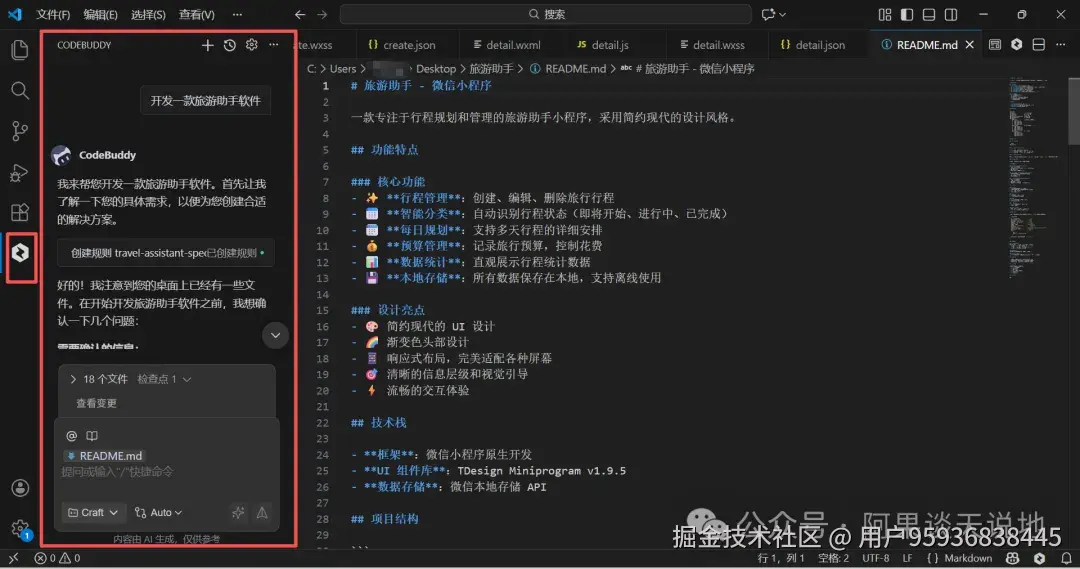Click the chat prompt input field
This screenshot has width=1080, height=569.
point(166,472)
